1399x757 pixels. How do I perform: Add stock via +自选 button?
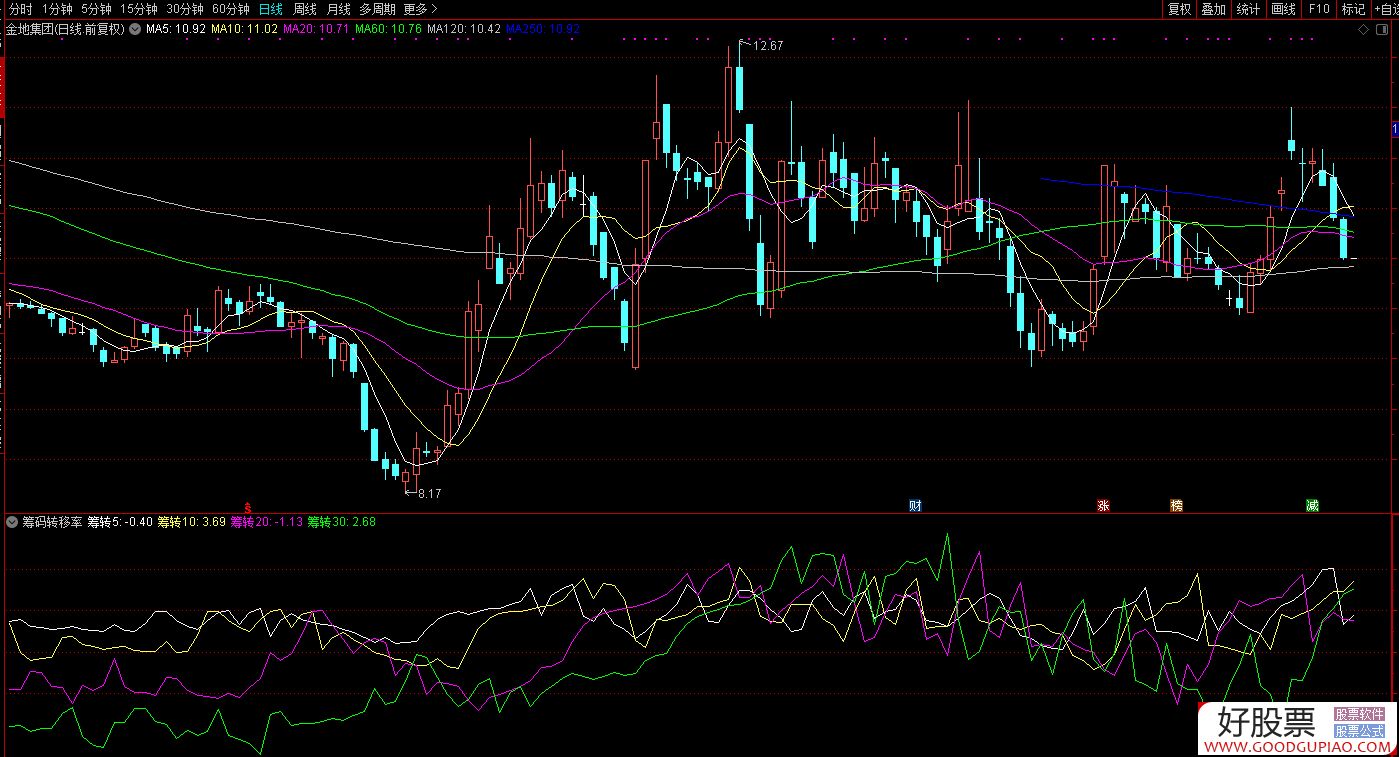1385,9
